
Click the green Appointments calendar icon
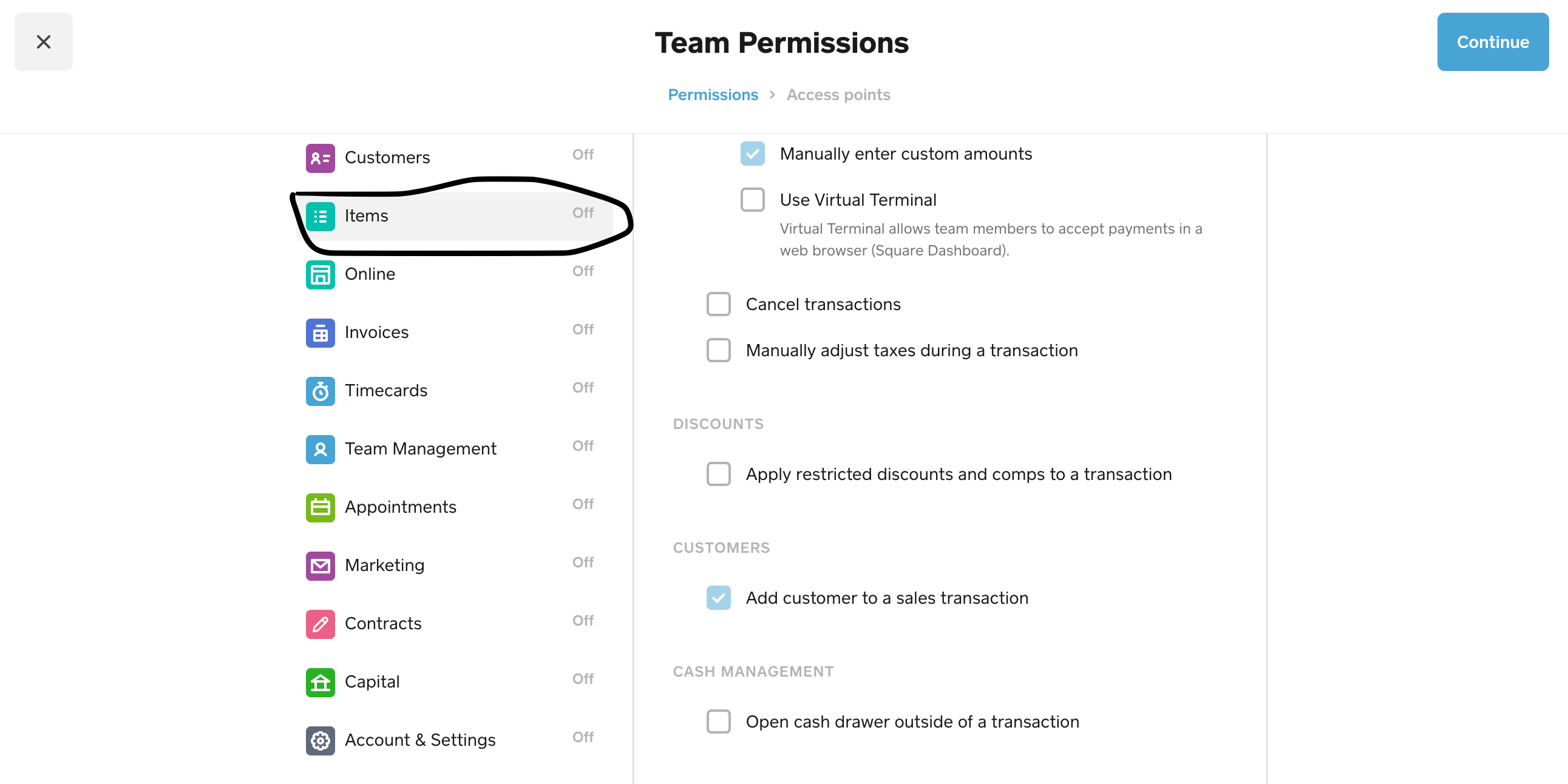(x=320, y=508)
